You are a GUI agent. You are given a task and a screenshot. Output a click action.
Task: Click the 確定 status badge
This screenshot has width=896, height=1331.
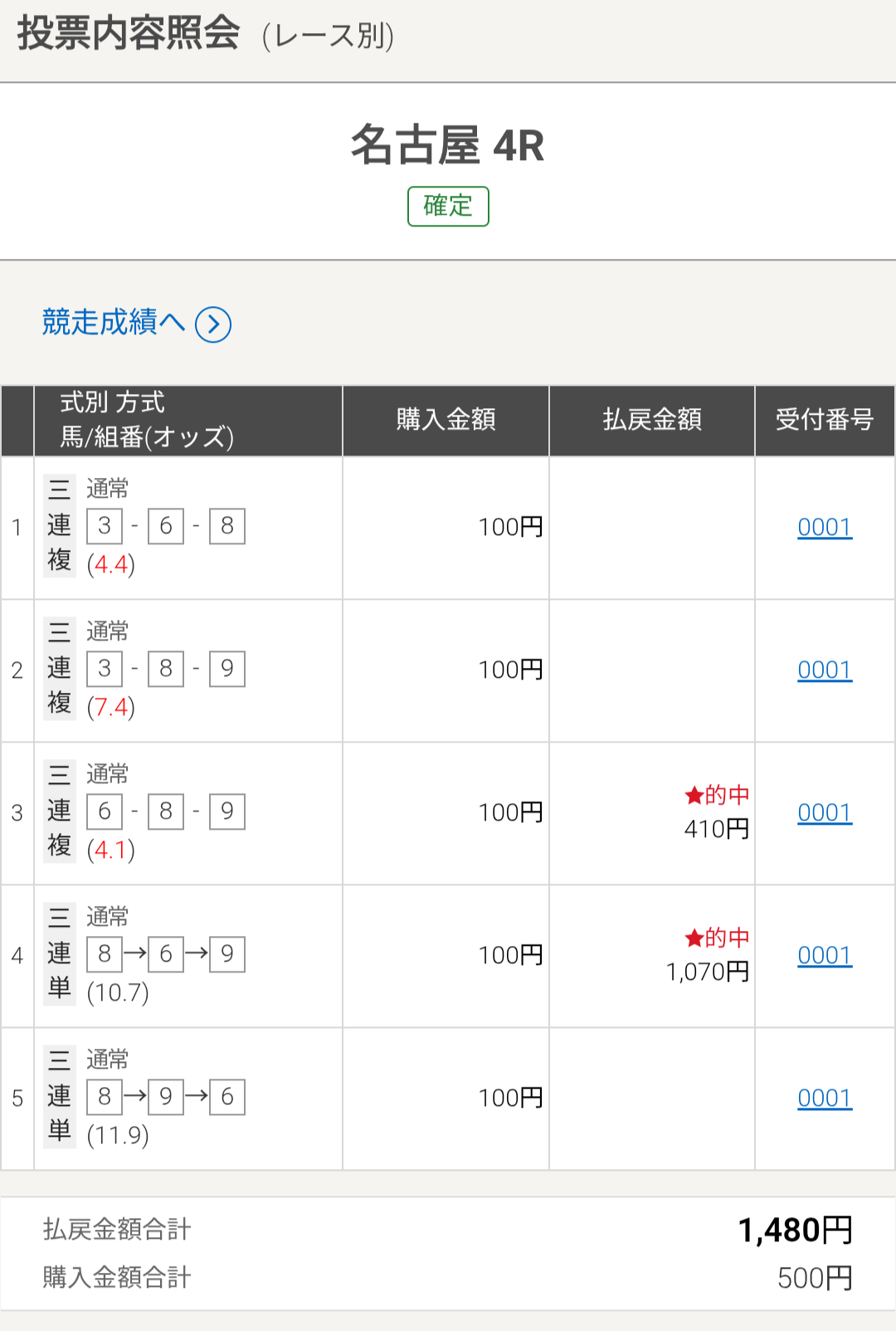448,206
